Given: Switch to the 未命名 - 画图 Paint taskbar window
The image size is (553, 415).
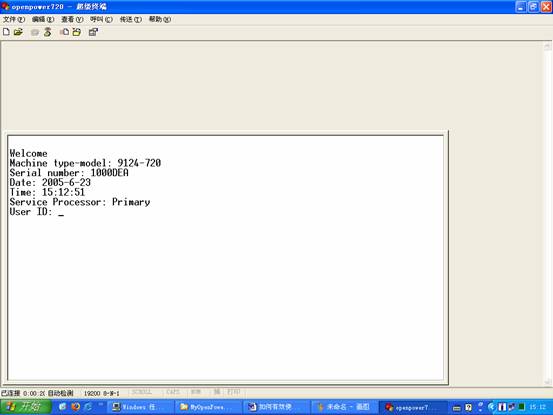Looking at the screenshot, I should click(x=345, y=407).
